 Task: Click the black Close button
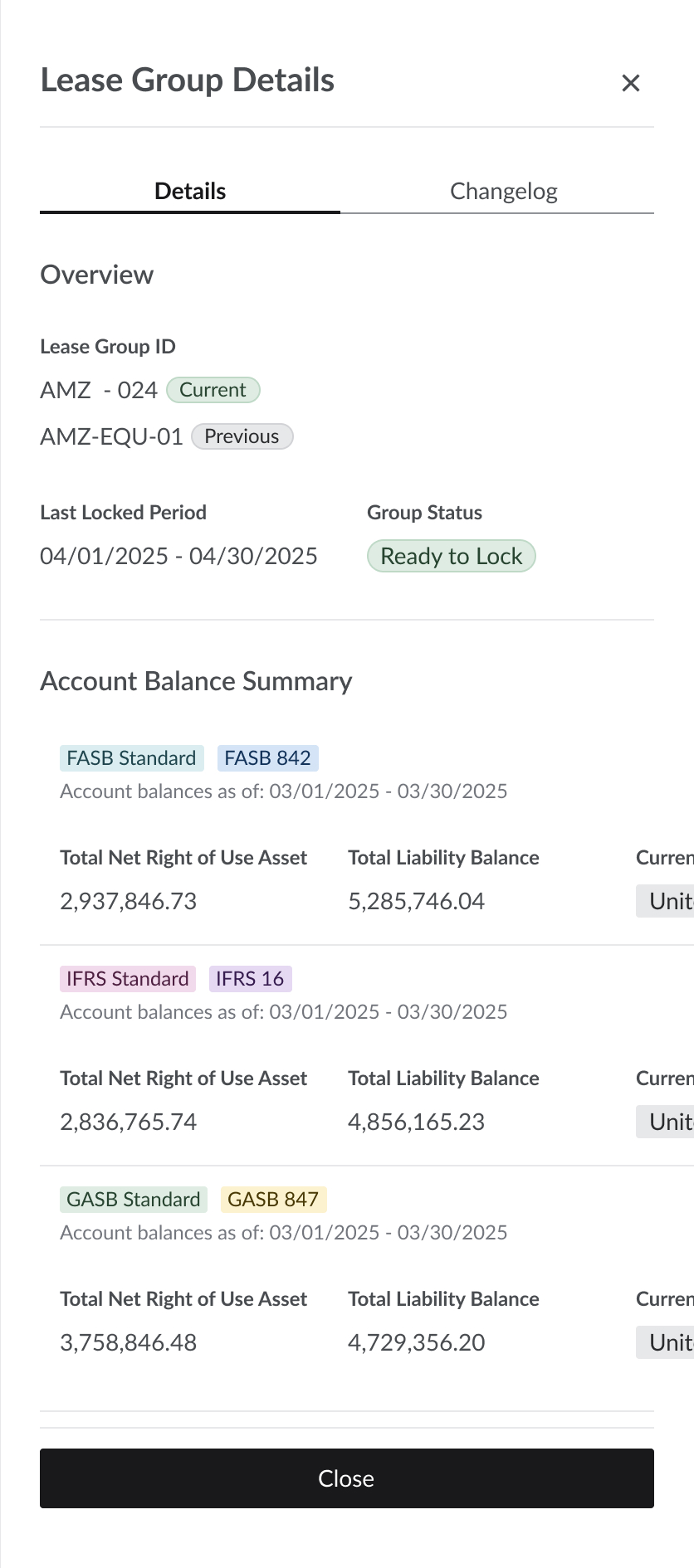click(347, 1478)
